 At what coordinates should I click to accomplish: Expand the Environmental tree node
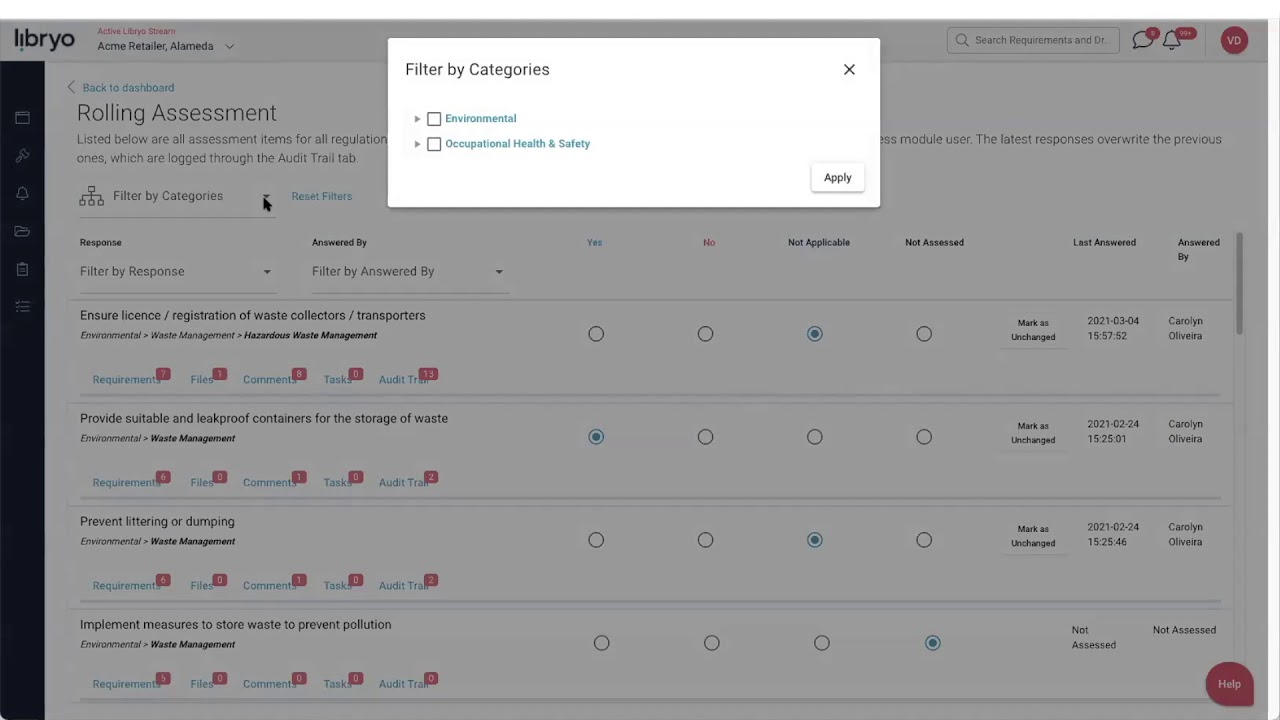click(417, 119)
